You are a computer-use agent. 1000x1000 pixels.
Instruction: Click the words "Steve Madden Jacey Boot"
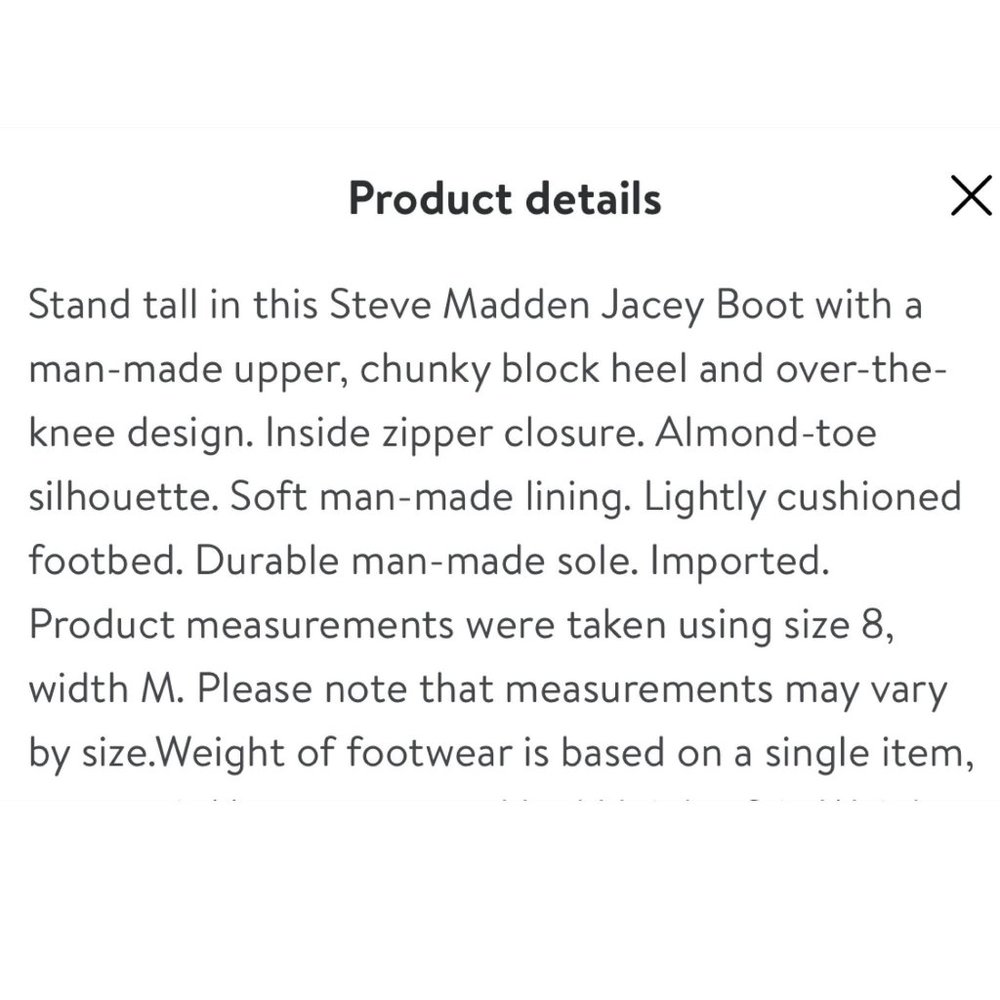[x=565, y=305]
